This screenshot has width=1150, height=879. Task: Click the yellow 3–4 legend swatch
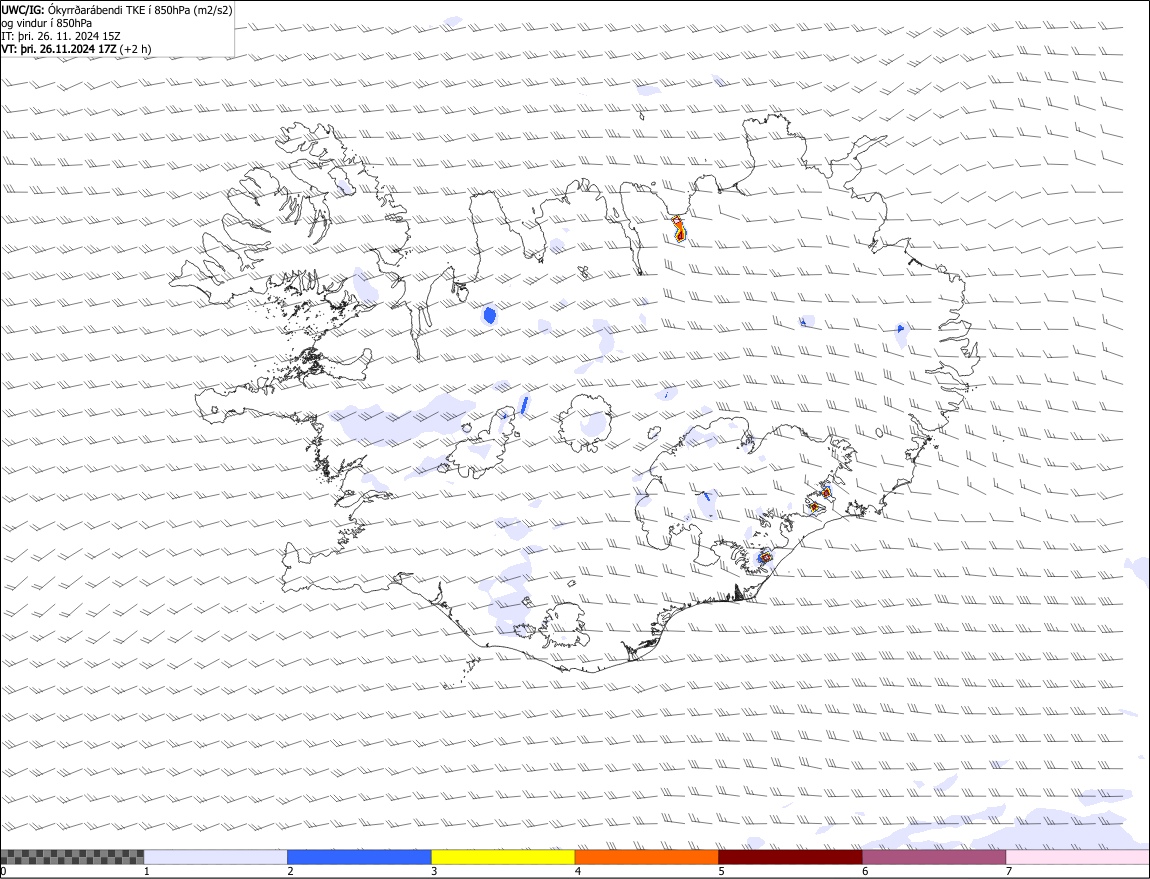click(x=503, y=856)
